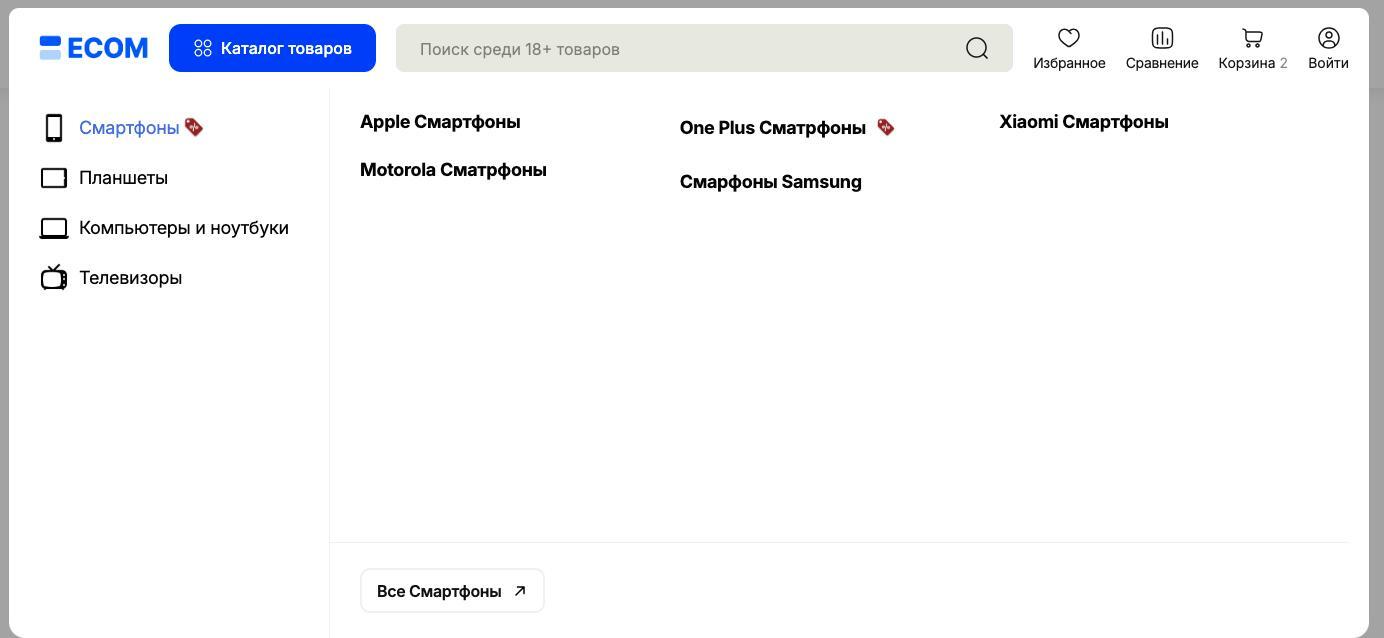Open the Корзина cart icon

[x=1252, y=38]
